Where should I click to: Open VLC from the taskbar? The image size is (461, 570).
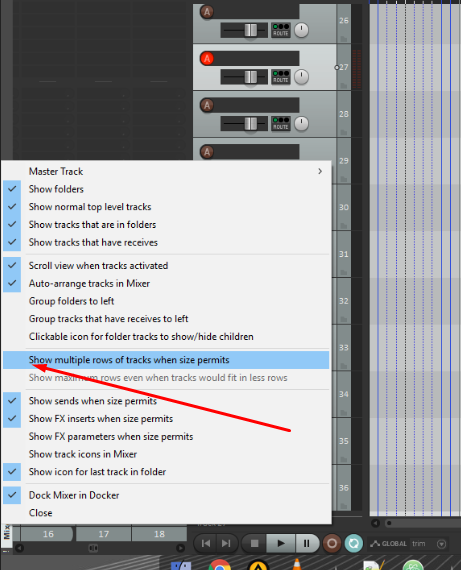(x=297, y=565)
